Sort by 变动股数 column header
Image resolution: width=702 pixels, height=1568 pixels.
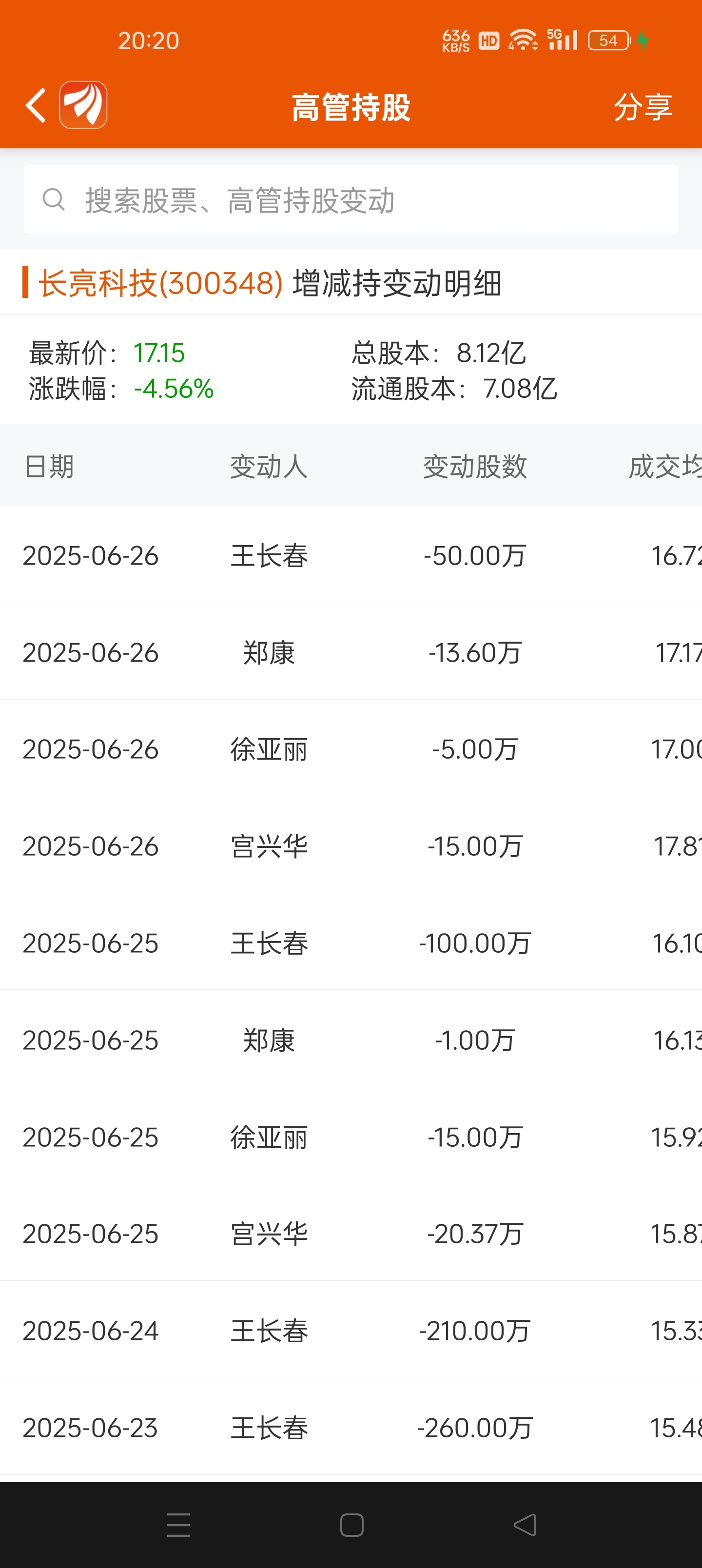pos(475,467)
